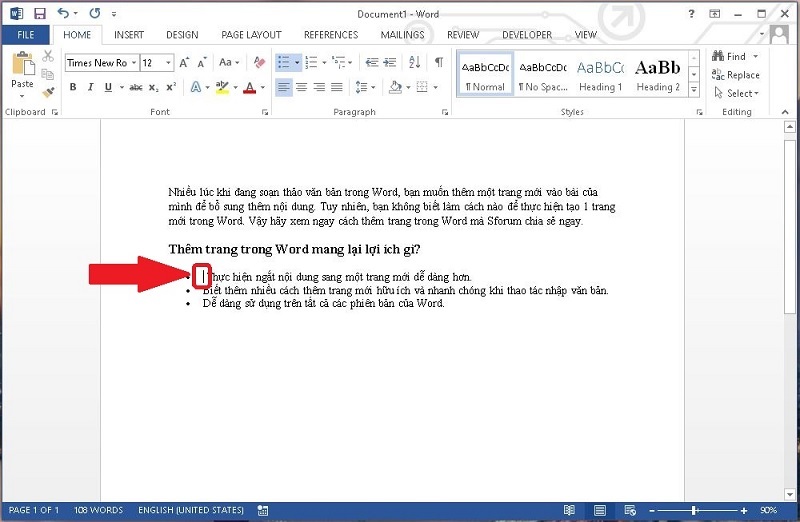This screenshot has width=800, height=522.
Task: Click the Clear All Formatting eraser icon
Action: [258, 62]
